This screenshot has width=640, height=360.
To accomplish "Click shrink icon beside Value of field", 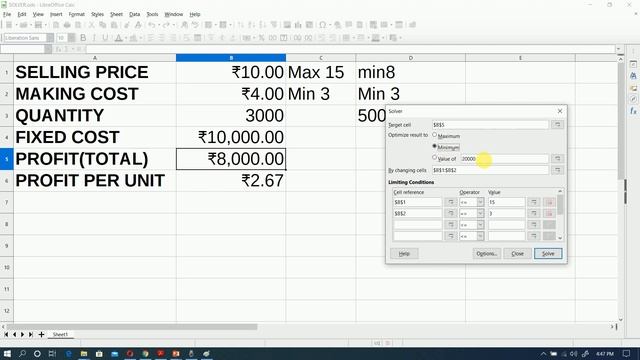I will point(558,158).
